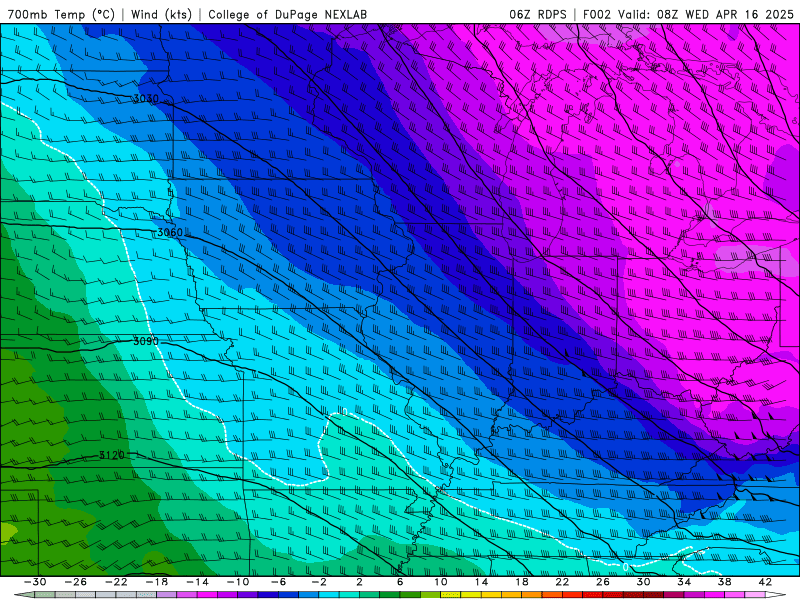Image resolution: width=800 pixels, height=600 pixels.
Task: Click the -22 color scale value
Action: [116, 582]
